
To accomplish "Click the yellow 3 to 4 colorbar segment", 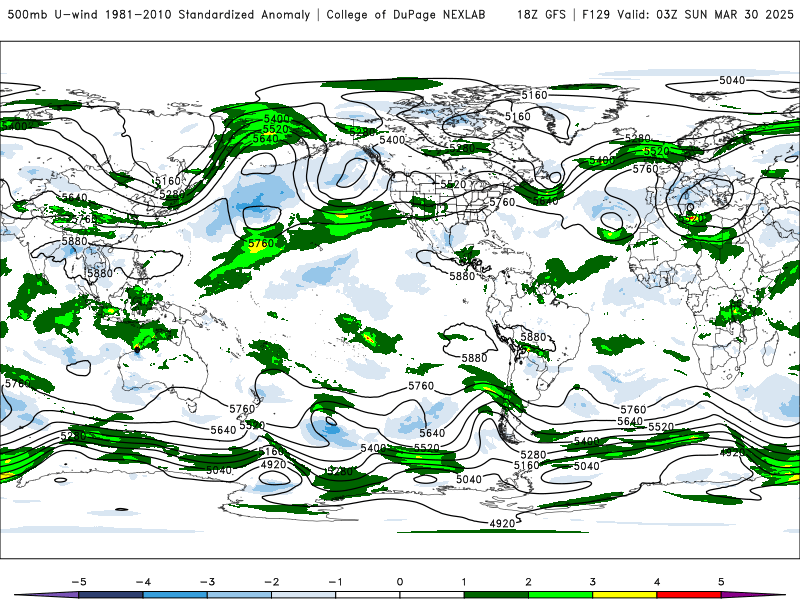I will pyautogui.click(x=624, y=595).
